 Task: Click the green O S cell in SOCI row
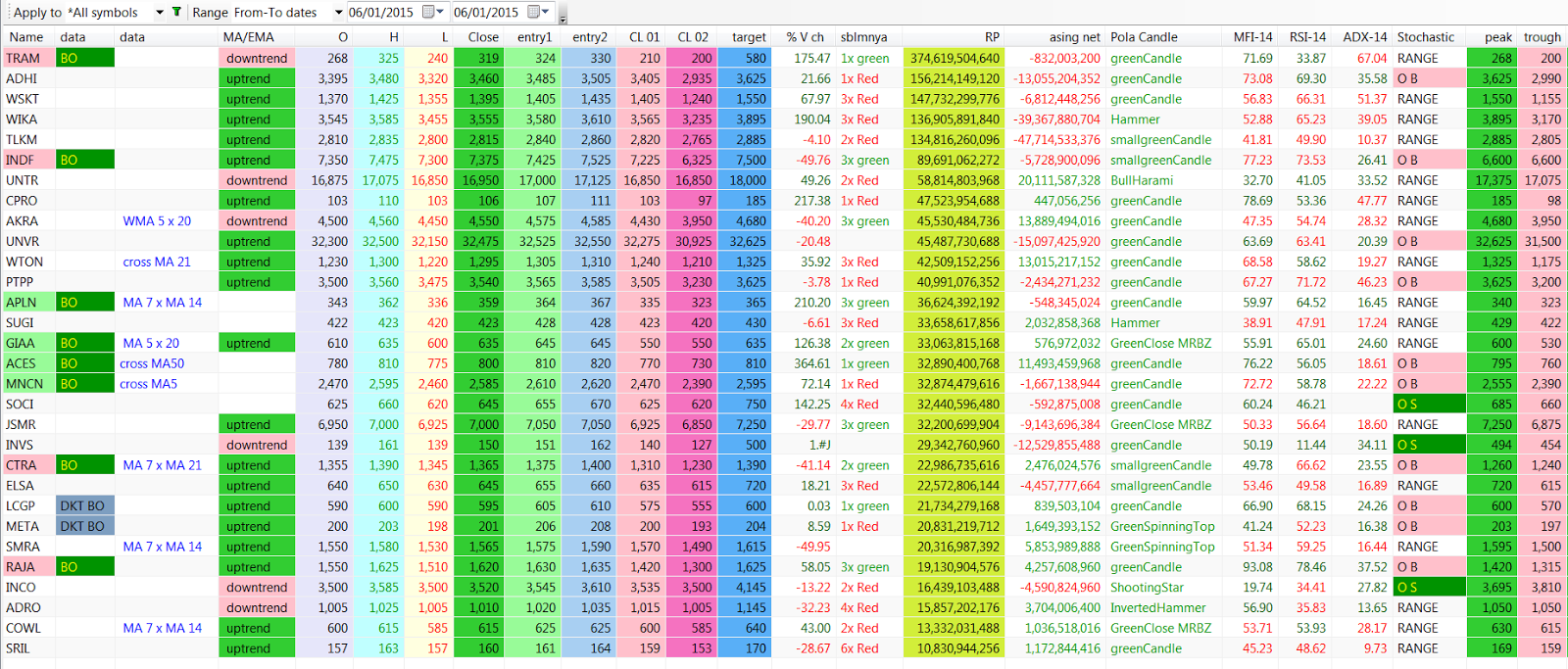pos(1429,404)
